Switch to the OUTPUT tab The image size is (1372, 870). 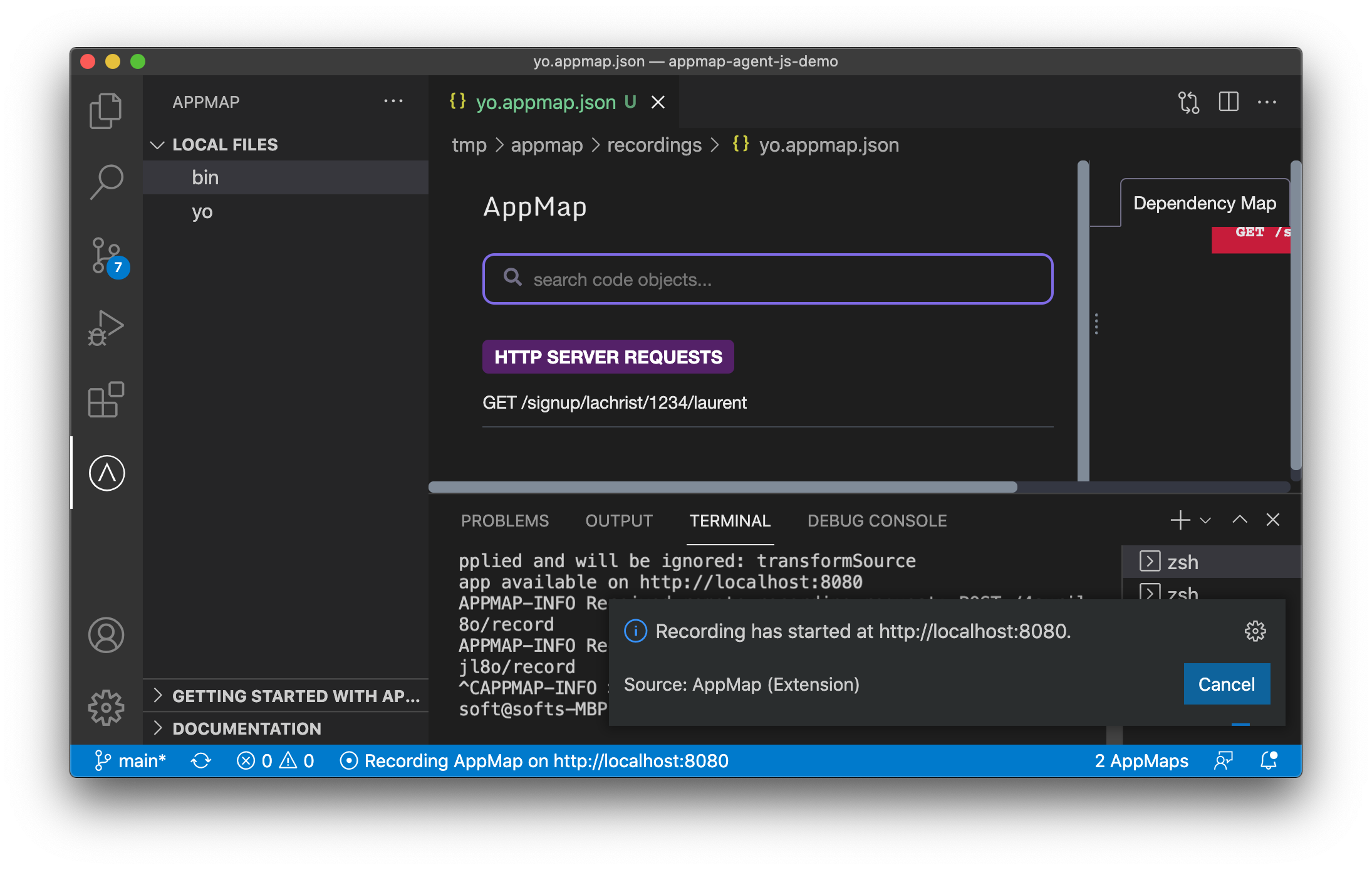619,520
